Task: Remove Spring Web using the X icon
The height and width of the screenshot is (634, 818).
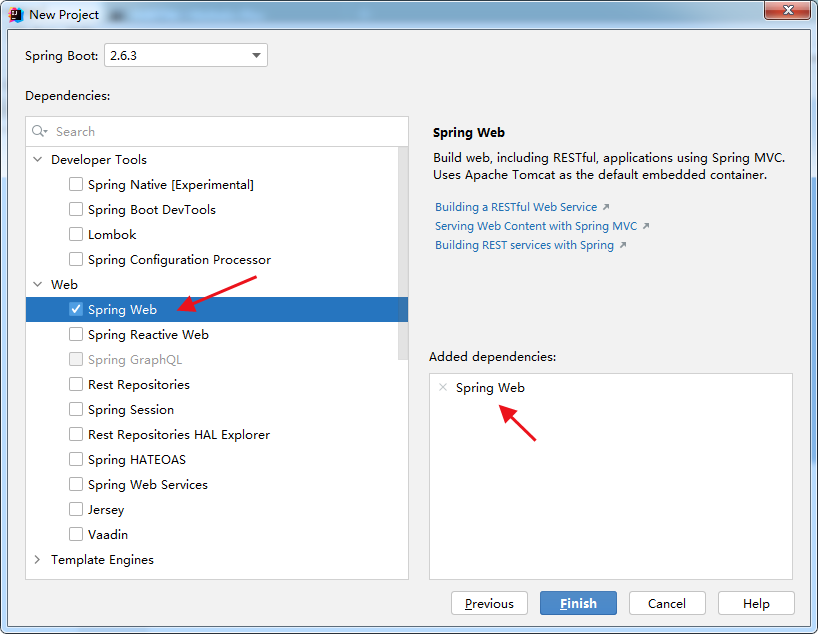Action: point(443,387)
